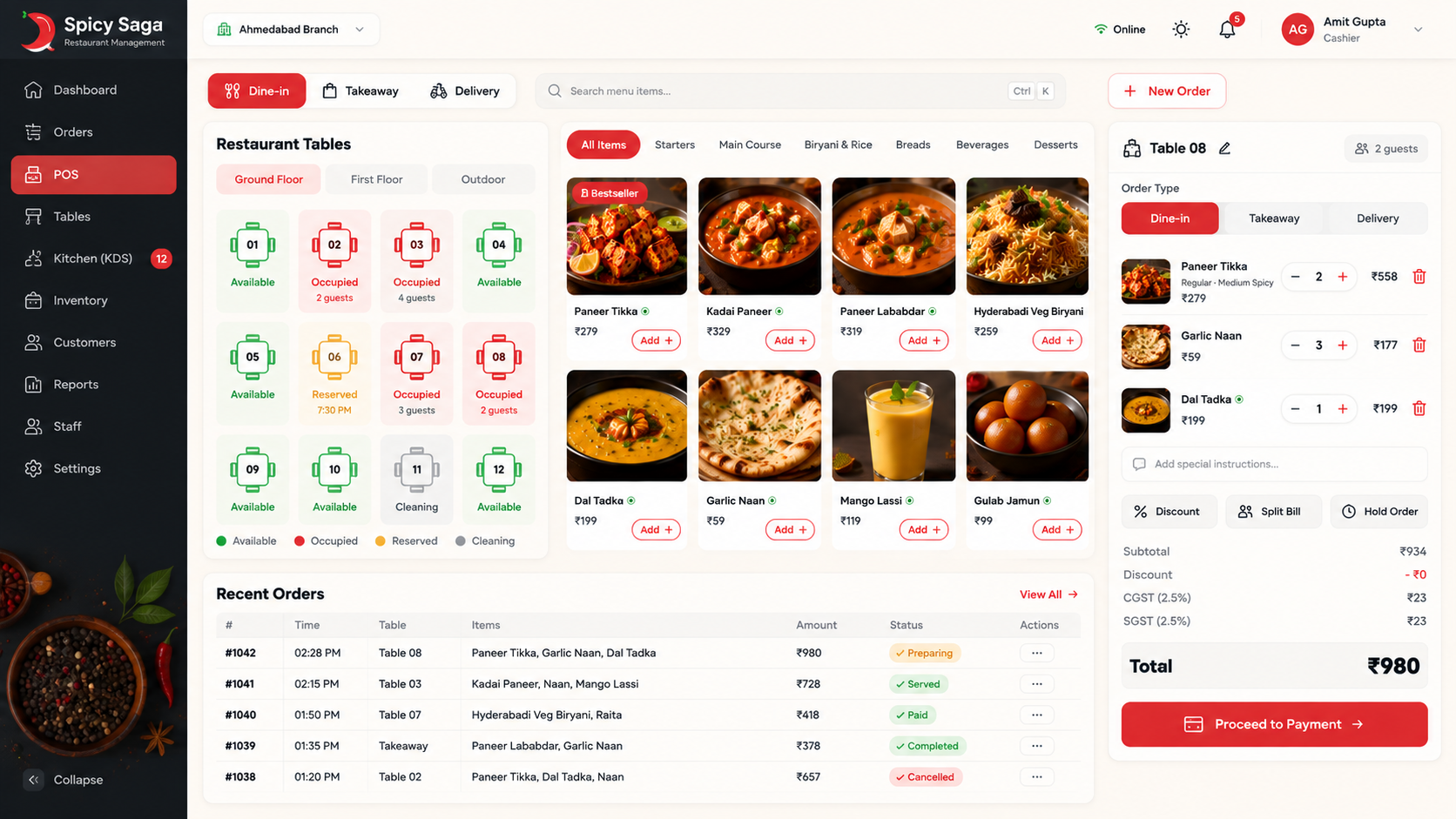Switch top mode to Takeaway
This screenshot has width=1456, height=819.
[x=361, y=91]
